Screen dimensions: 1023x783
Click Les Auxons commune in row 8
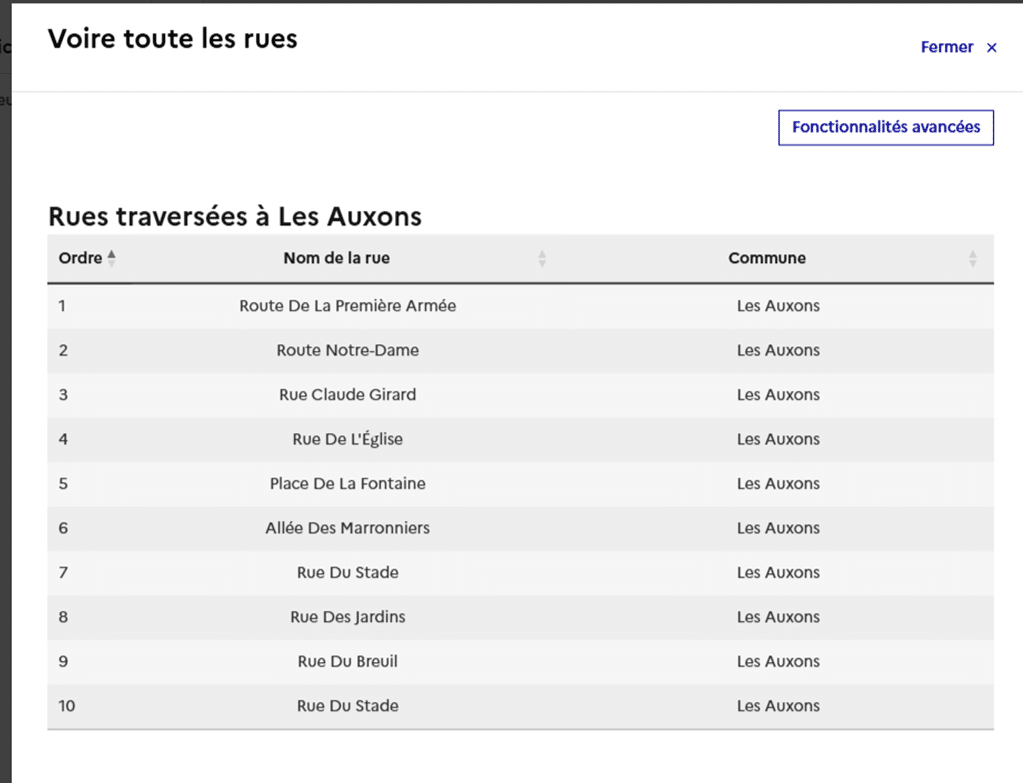pyautogui.click(x=778, y=617)
